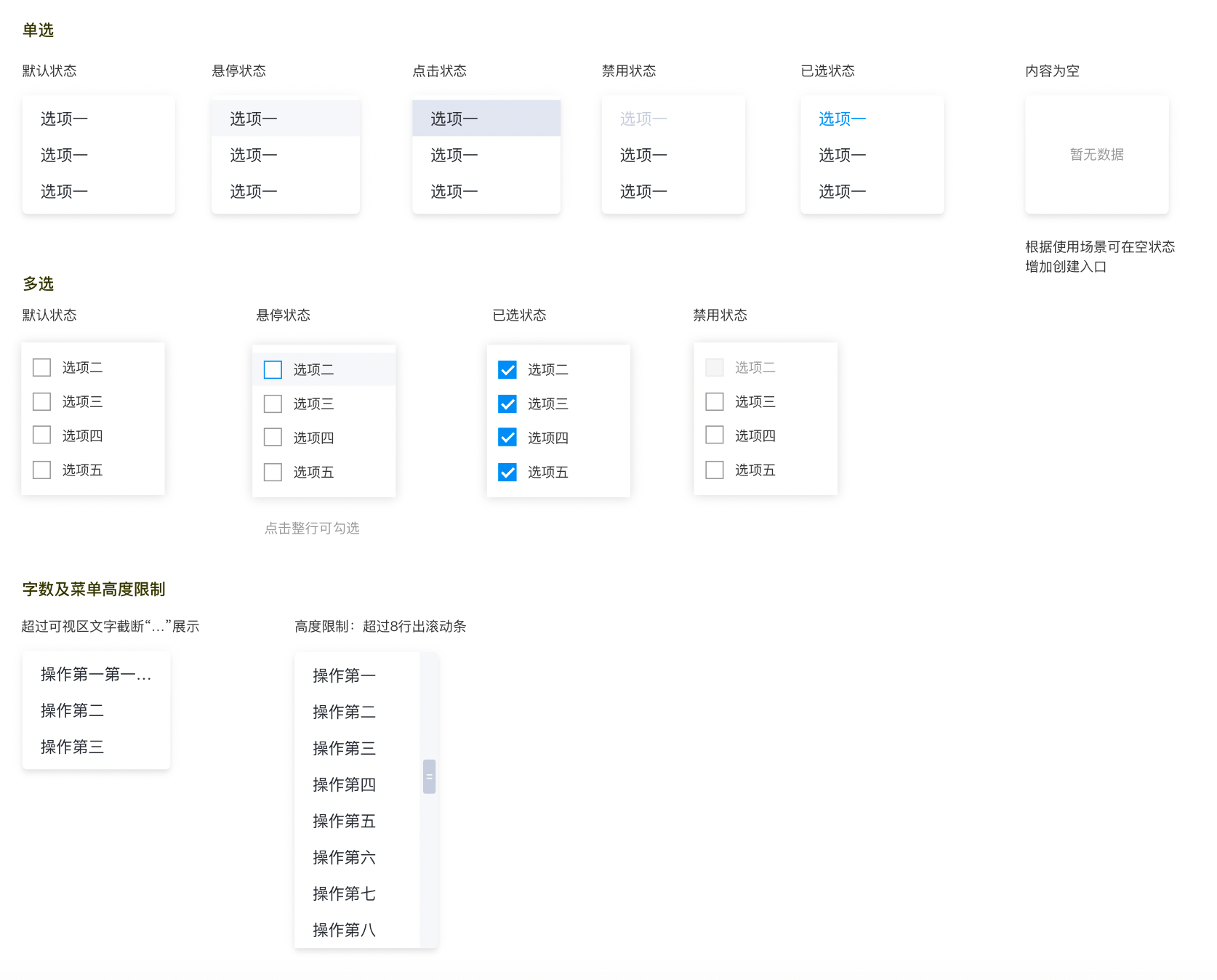Tick 选项五 in the multi-select 悬停状态 panel
1217x980 pixels.
(x=273, y=472)
